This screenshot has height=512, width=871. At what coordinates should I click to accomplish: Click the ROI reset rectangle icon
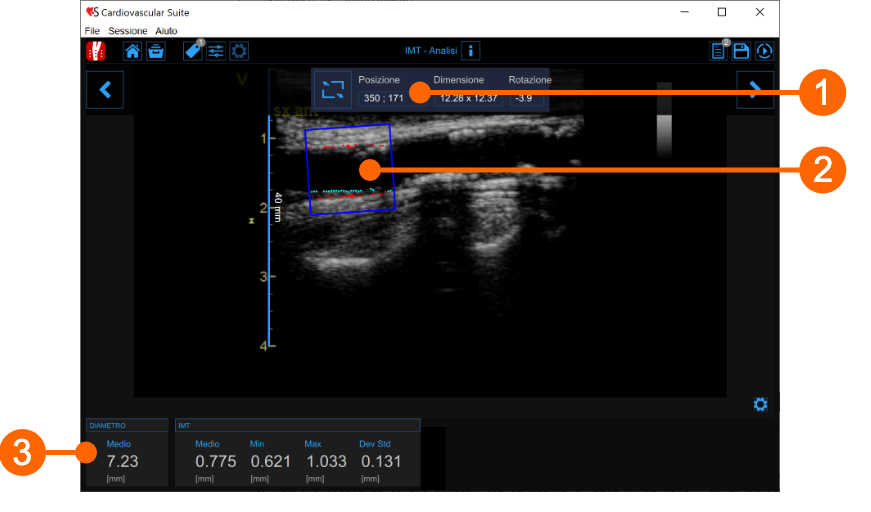332,89
